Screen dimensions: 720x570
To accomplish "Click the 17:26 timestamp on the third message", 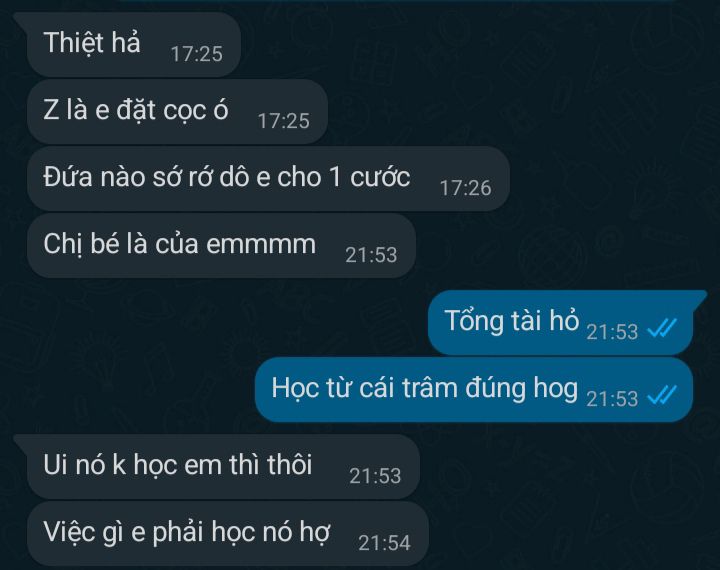I will click(x=466, y=188).
